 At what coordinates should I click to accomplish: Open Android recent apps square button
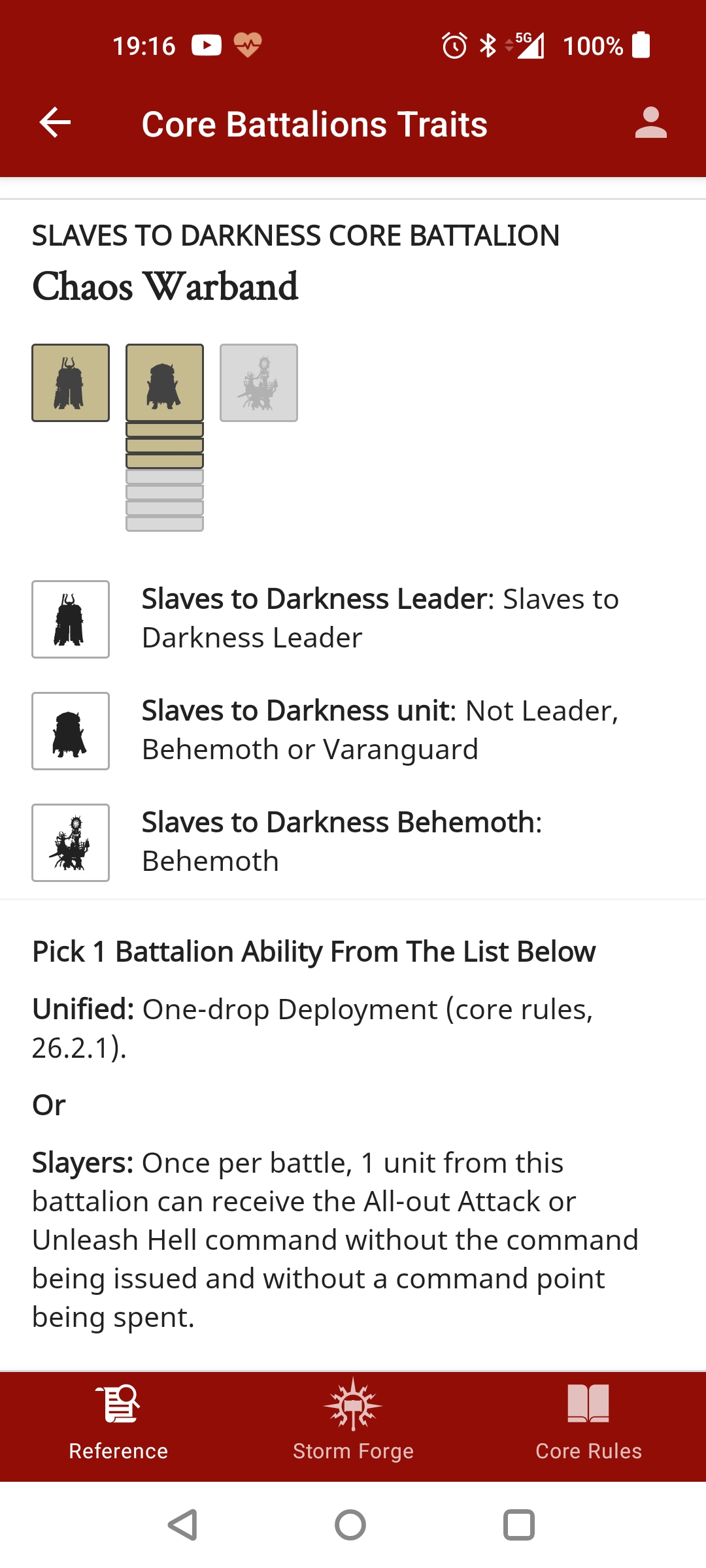tap(519, 1525)
